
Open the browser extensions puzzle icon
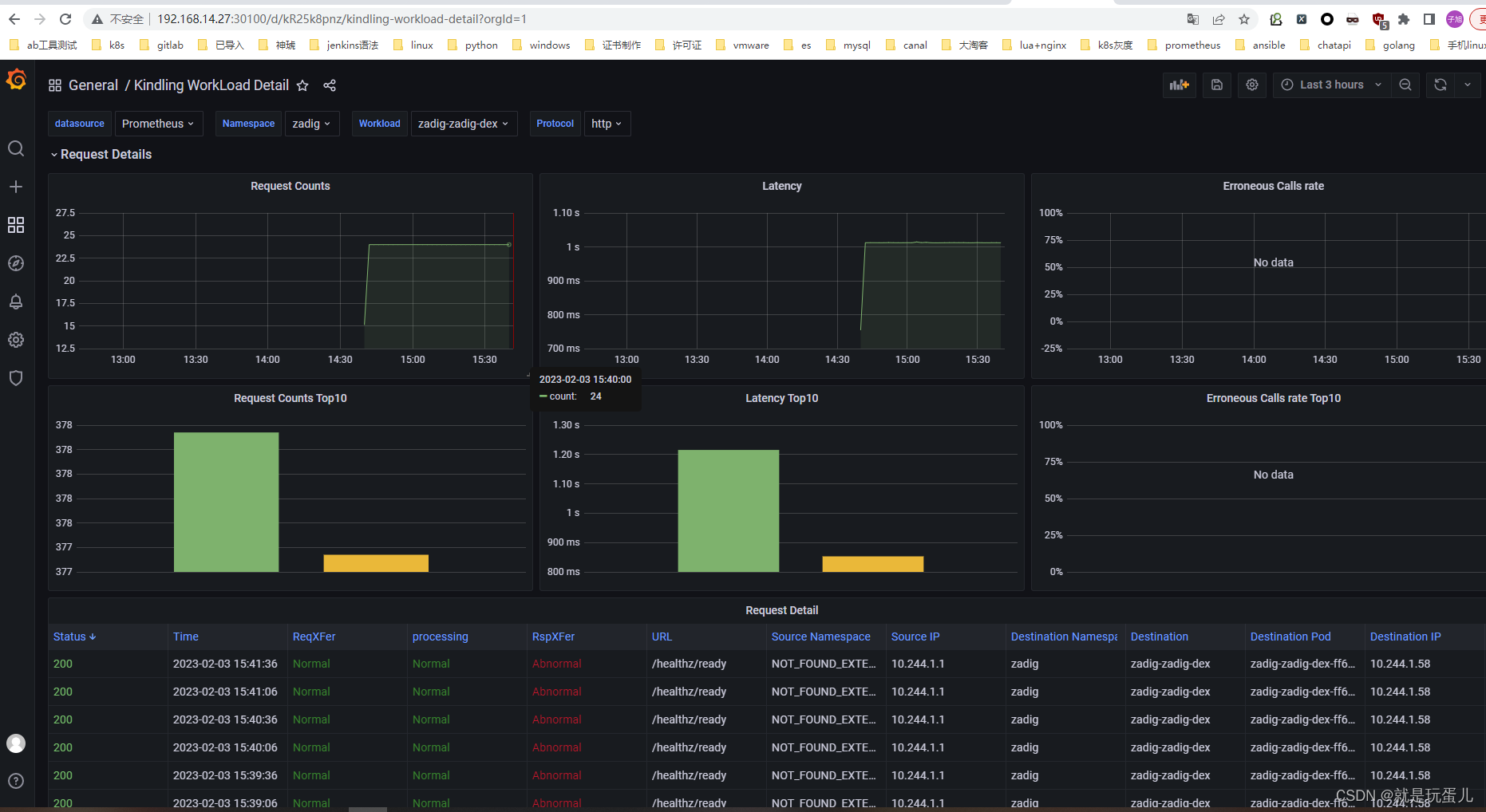[x=1404, y=19]
